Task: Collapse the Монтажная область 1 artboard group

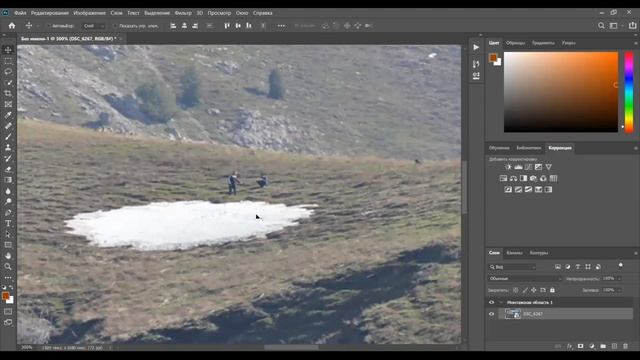Action: tap(501, 302)
